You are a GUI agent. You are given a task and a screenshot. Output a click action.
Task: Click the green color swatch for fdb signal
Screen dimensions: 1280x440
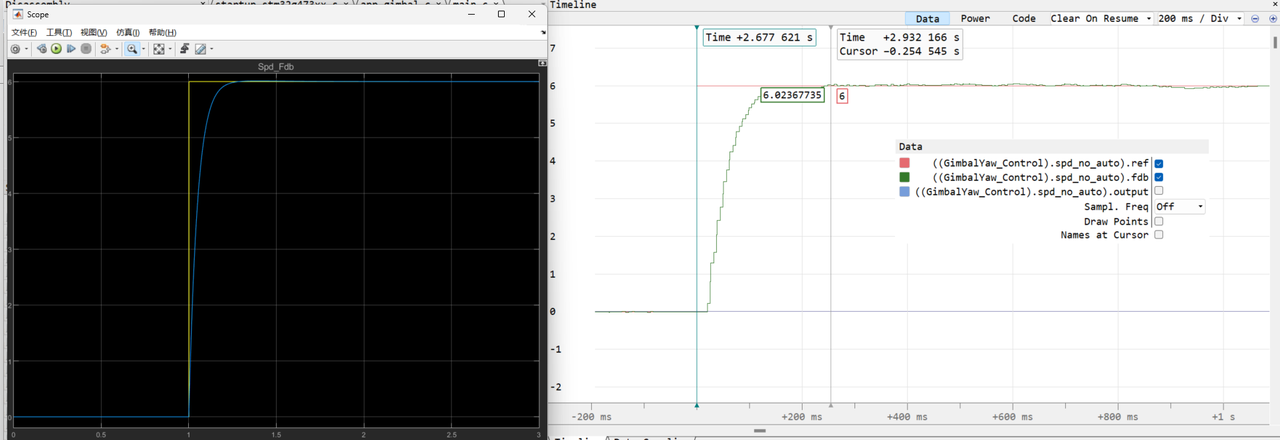(905, 177)
